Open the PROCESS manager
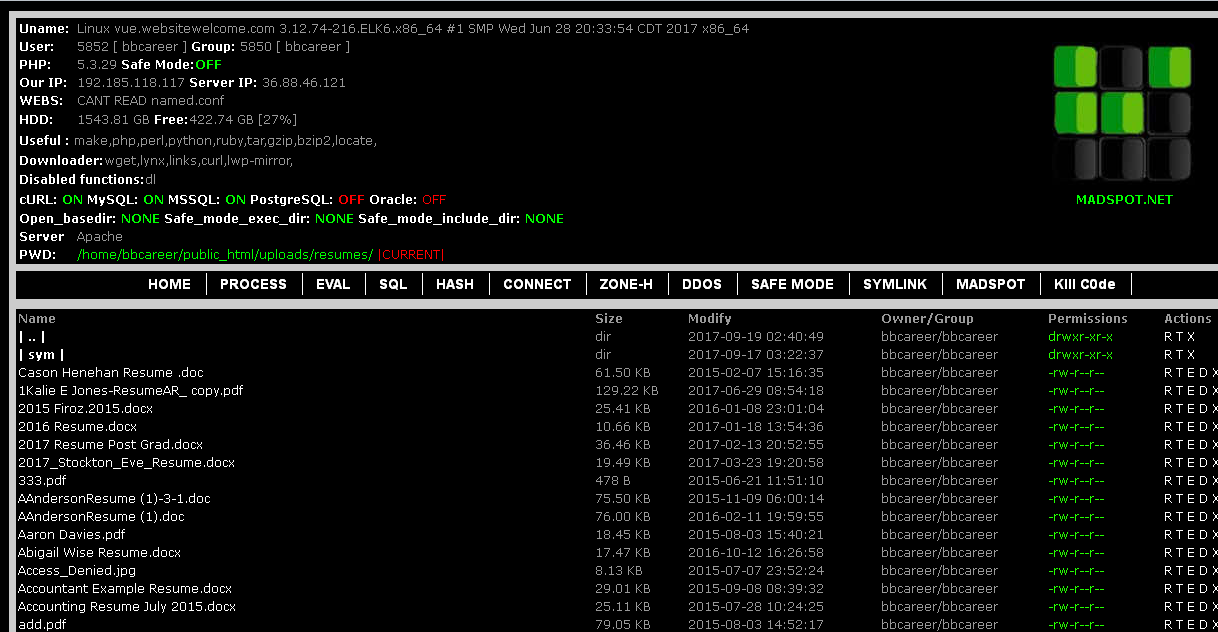This screenshot has height=632, width=1218. click(253, 284)
